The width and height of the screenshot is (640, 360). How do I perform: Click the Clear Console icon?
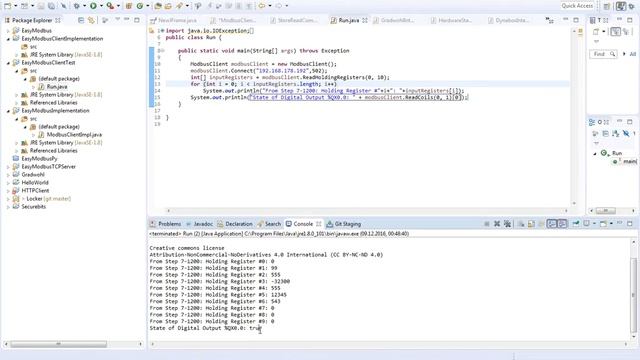click(x=521, y=224)
